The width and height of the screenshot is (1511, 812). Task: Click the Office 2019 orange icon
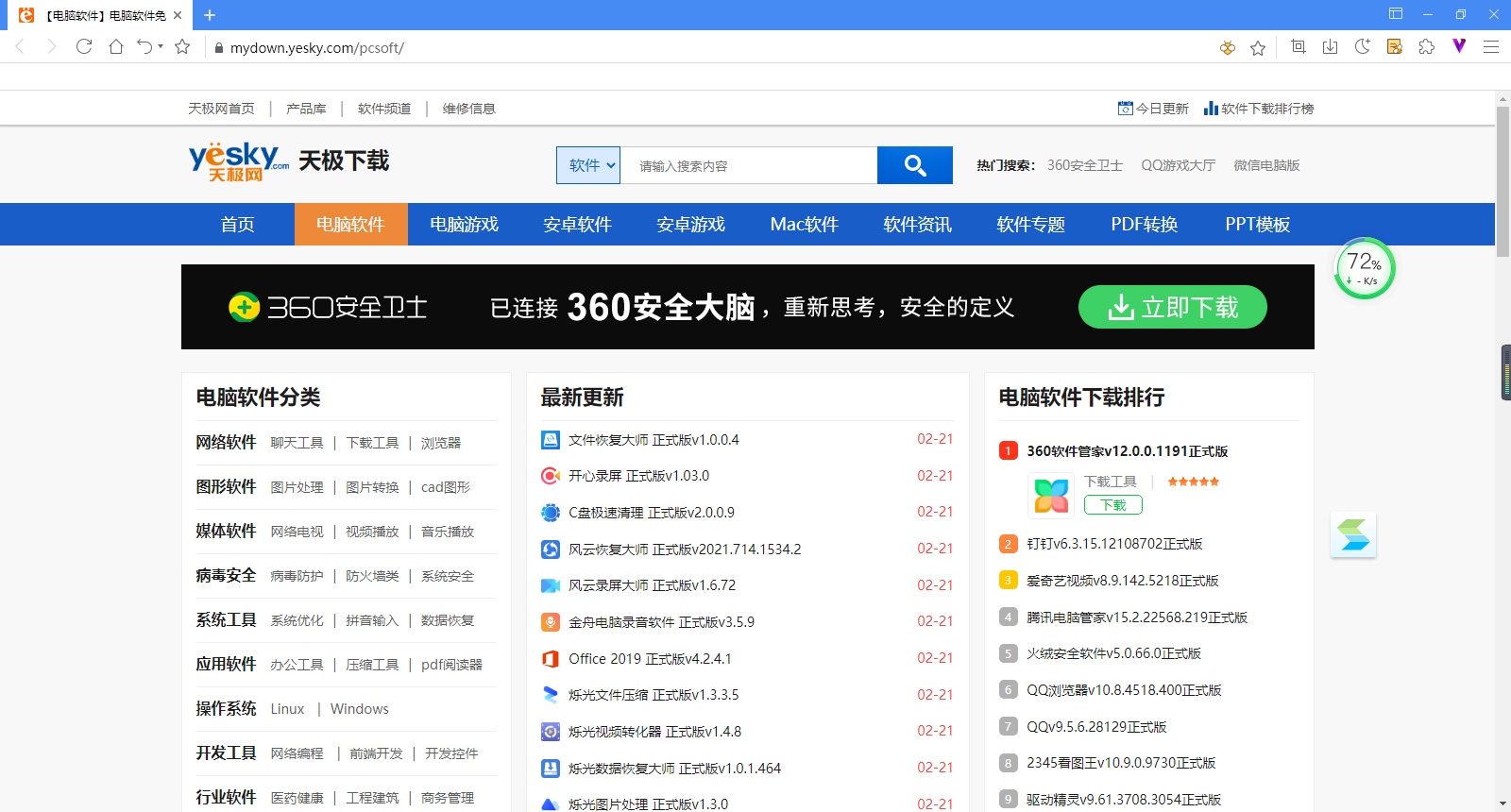click(x=551, y=659)
